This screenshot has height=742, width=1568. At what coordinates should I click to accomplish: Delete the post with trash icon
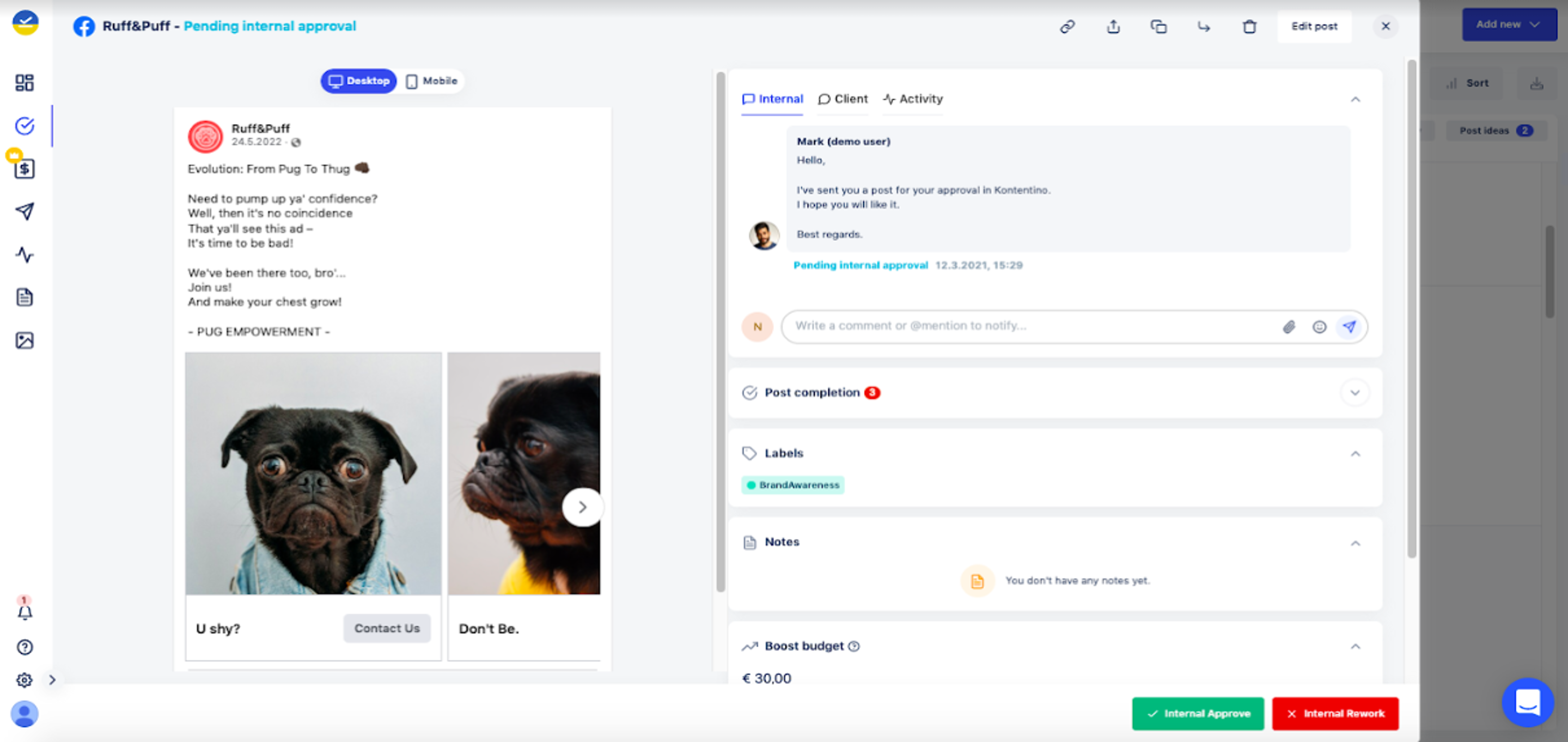[1248, 26]
